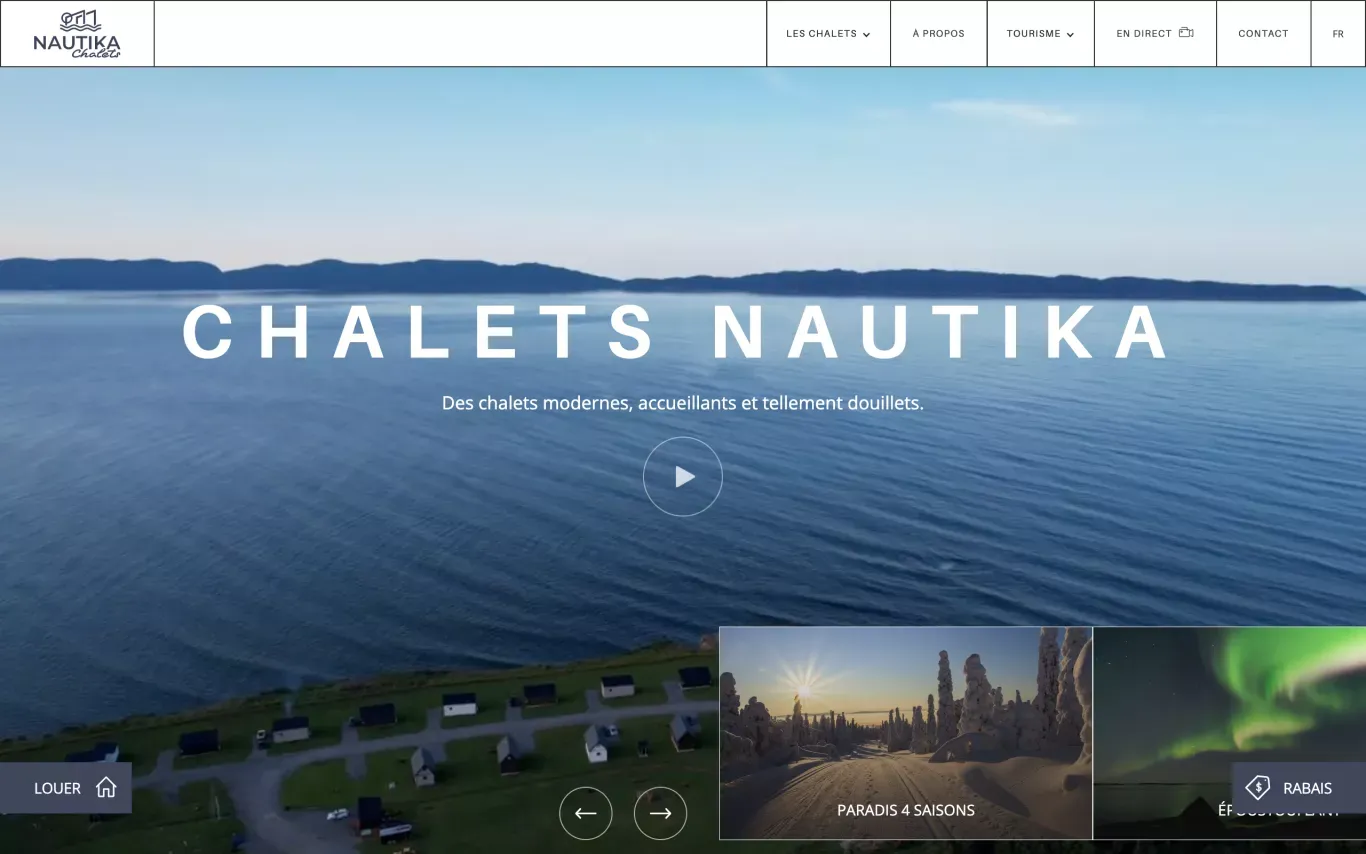The height and width of the screenshot is (854, 1366).
Task: Open the Rabais discounts button
Action: click(1298, 788)
